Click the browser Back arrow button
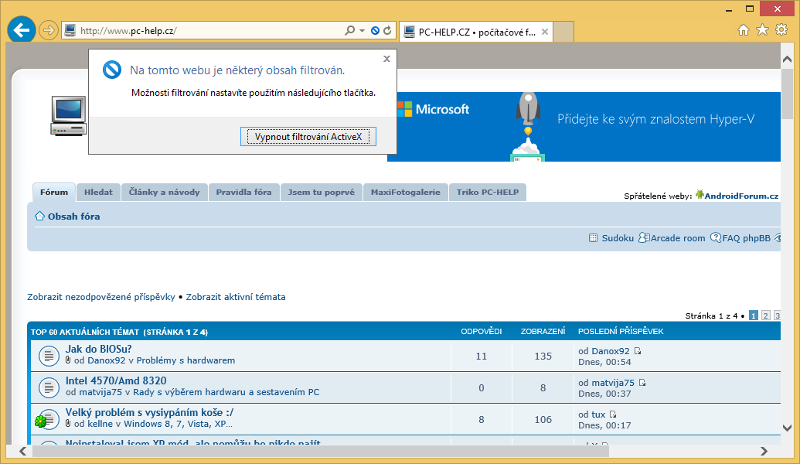Viewport: 800px width, 464px height. click(x=21, y=30)
